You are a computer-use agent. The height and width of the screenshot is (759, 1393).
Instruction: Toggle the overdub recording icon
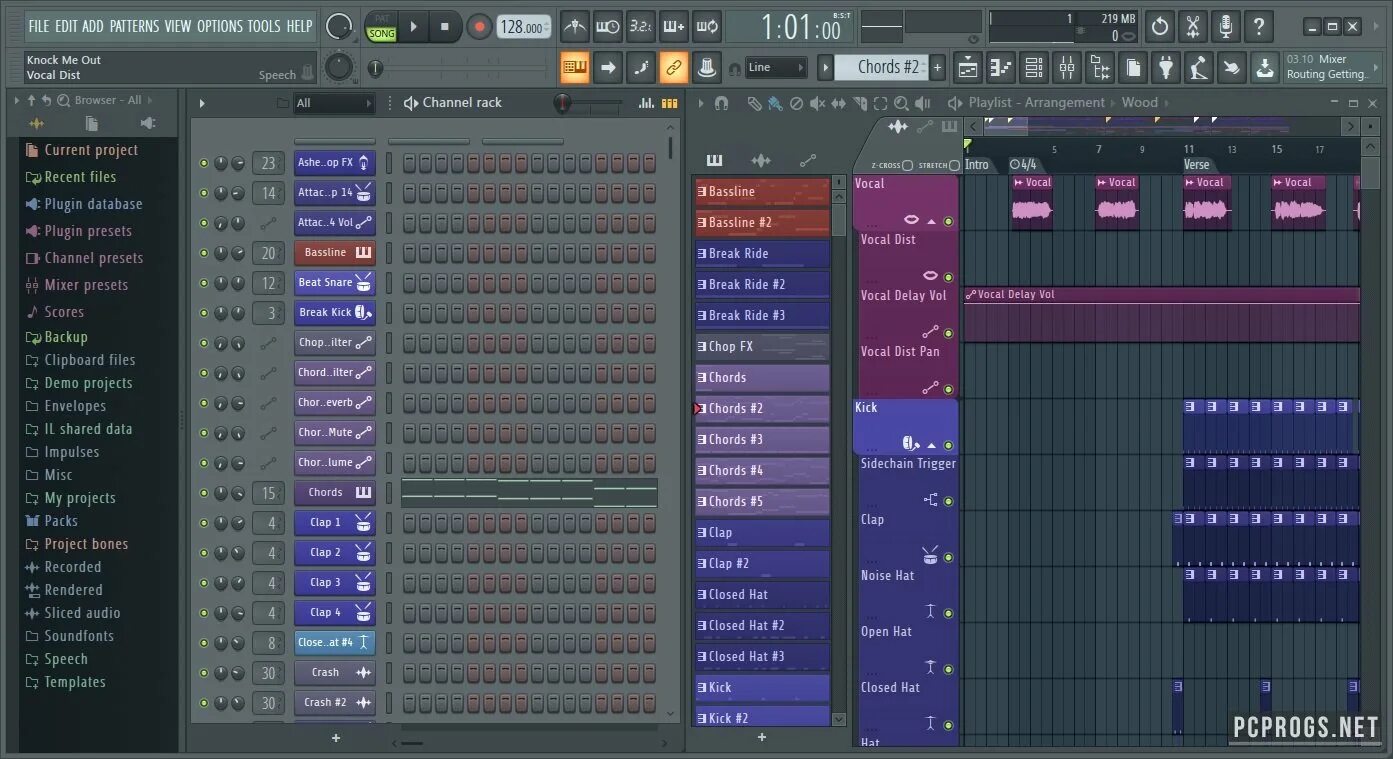click(x=674, y=27)
